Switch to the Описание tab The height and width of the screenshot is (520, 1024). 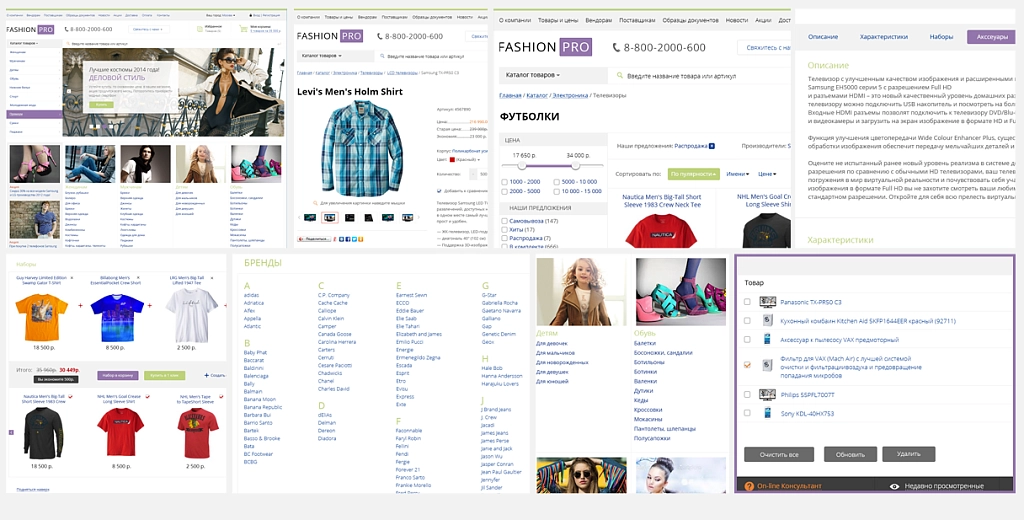[x=823, y=37]
